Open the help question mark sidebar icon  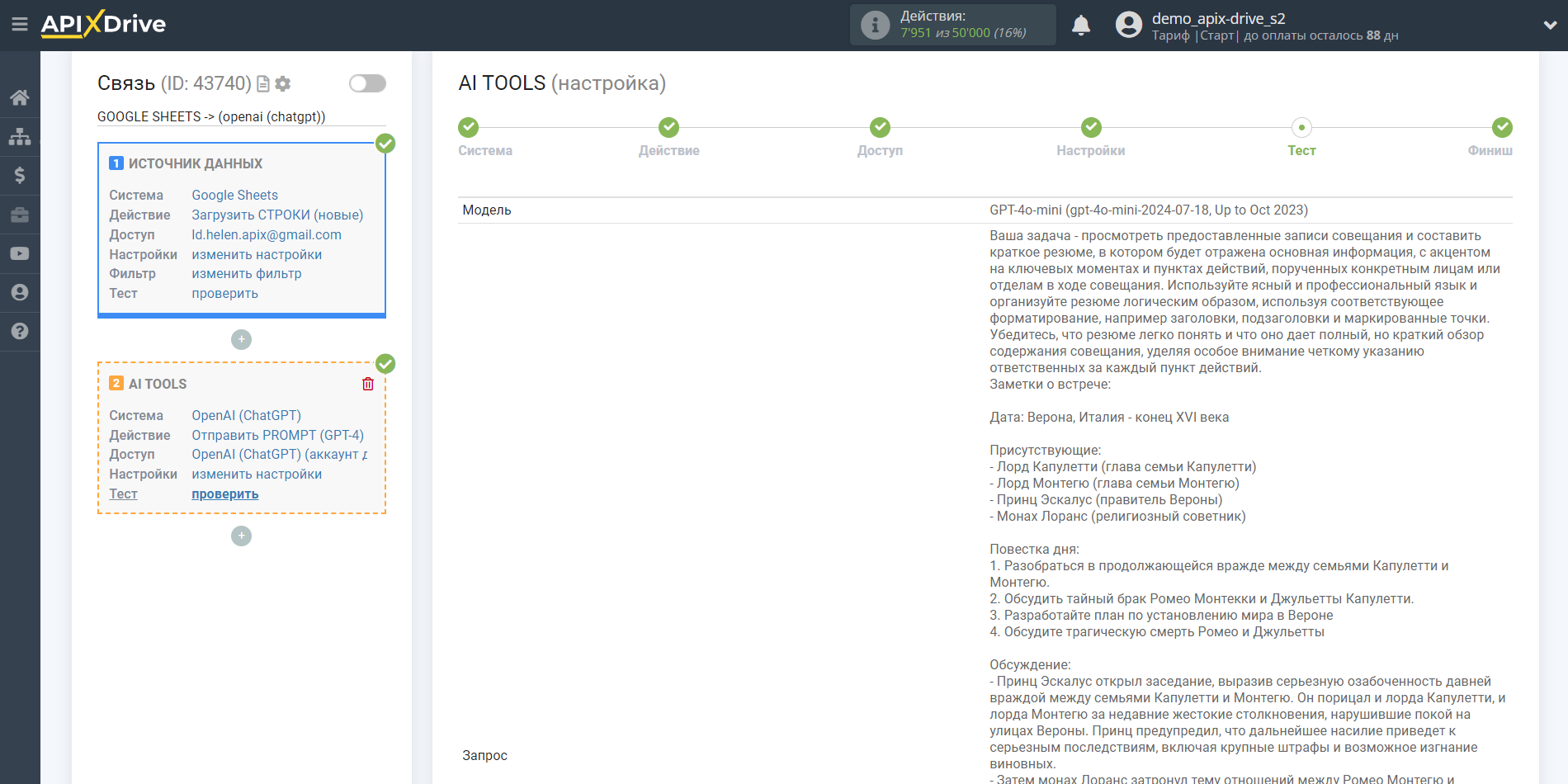tap(20, 331)
